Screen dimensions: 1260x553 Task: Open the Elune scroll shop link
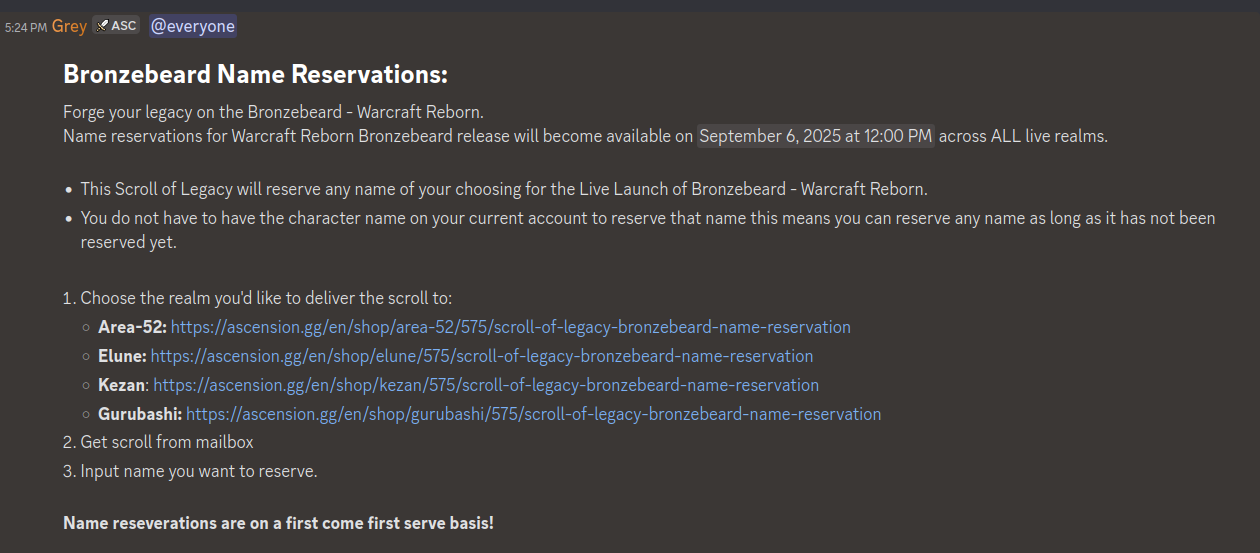481,356
